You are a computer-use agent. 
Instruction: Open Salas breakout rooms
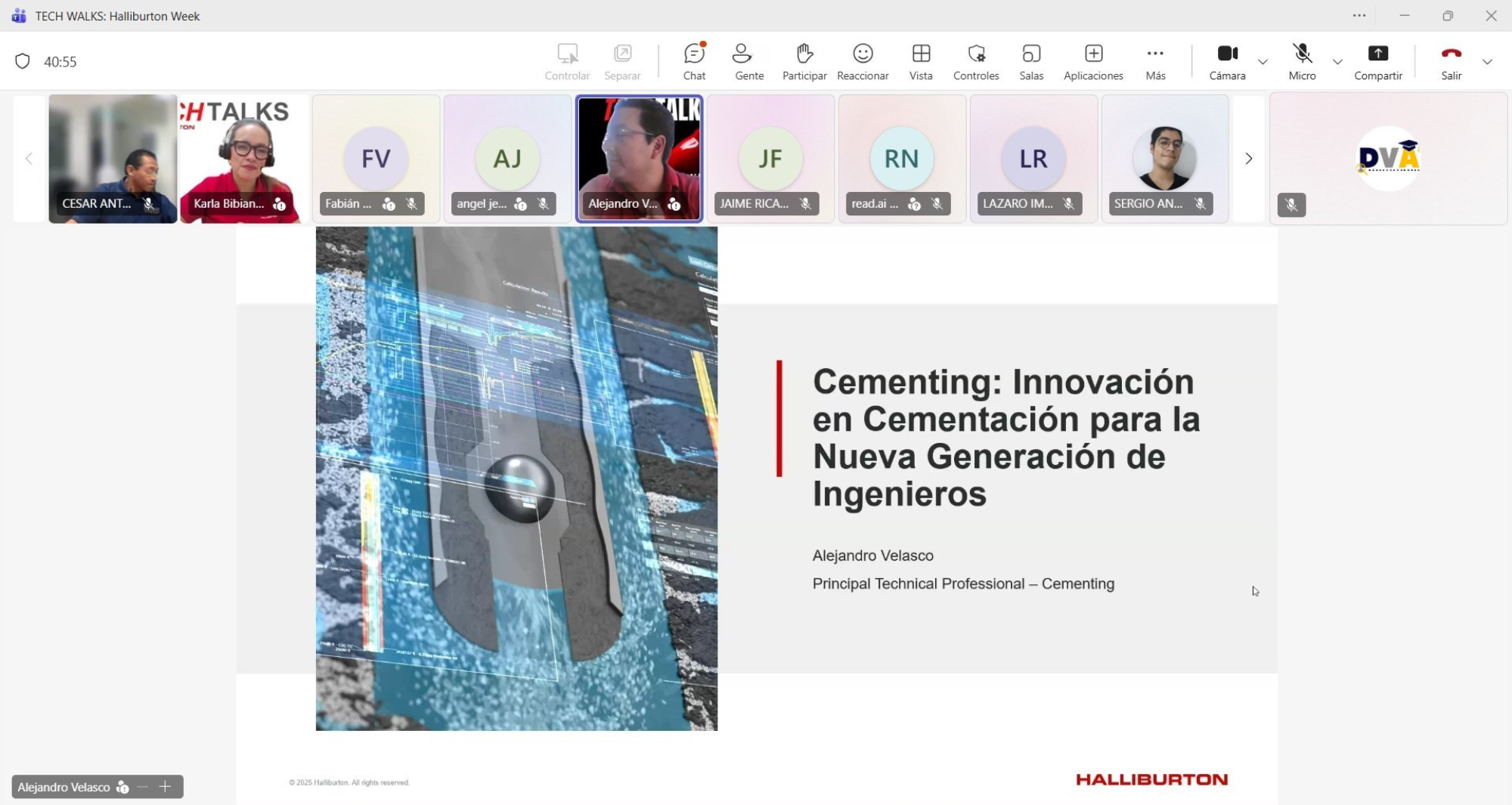1030,61
